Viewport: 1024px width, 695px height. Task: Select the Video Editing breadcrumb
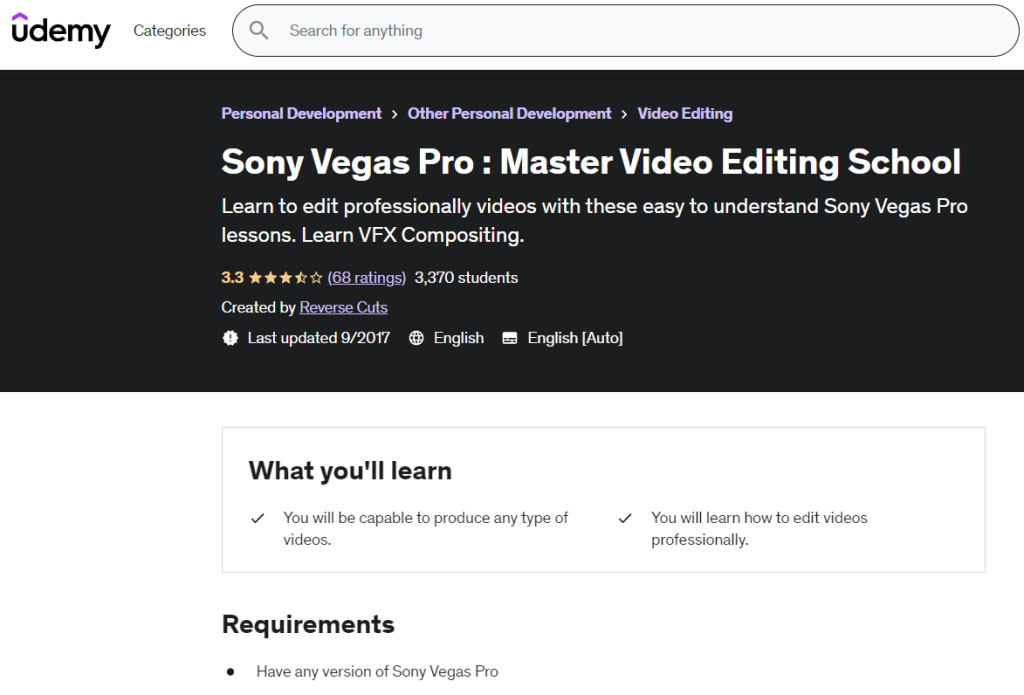coord(685,113)
